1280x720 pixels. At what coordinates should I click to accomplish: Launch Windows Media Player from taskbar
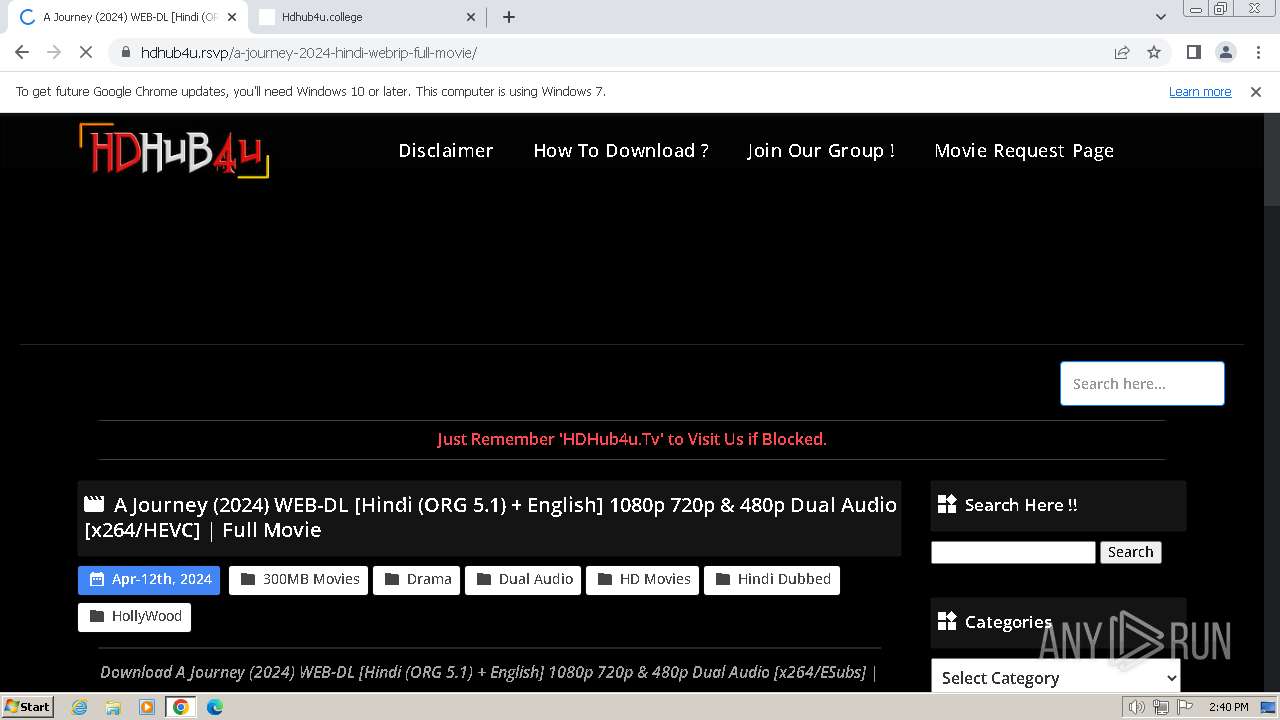tap(147, 707)
